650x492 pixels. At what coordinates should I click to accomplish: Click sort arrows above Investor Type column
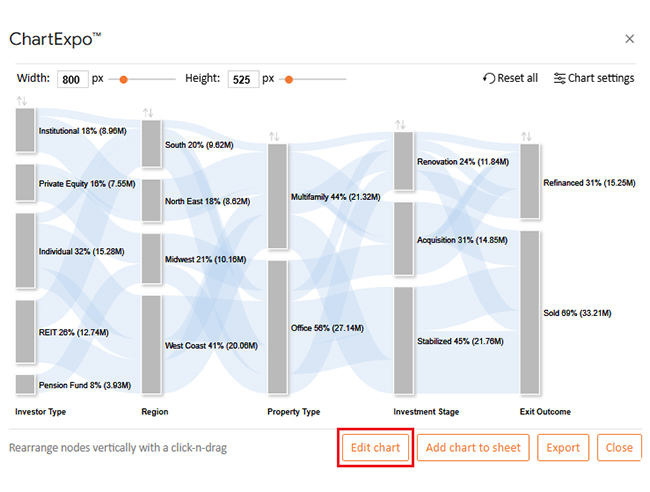point(22,101)
